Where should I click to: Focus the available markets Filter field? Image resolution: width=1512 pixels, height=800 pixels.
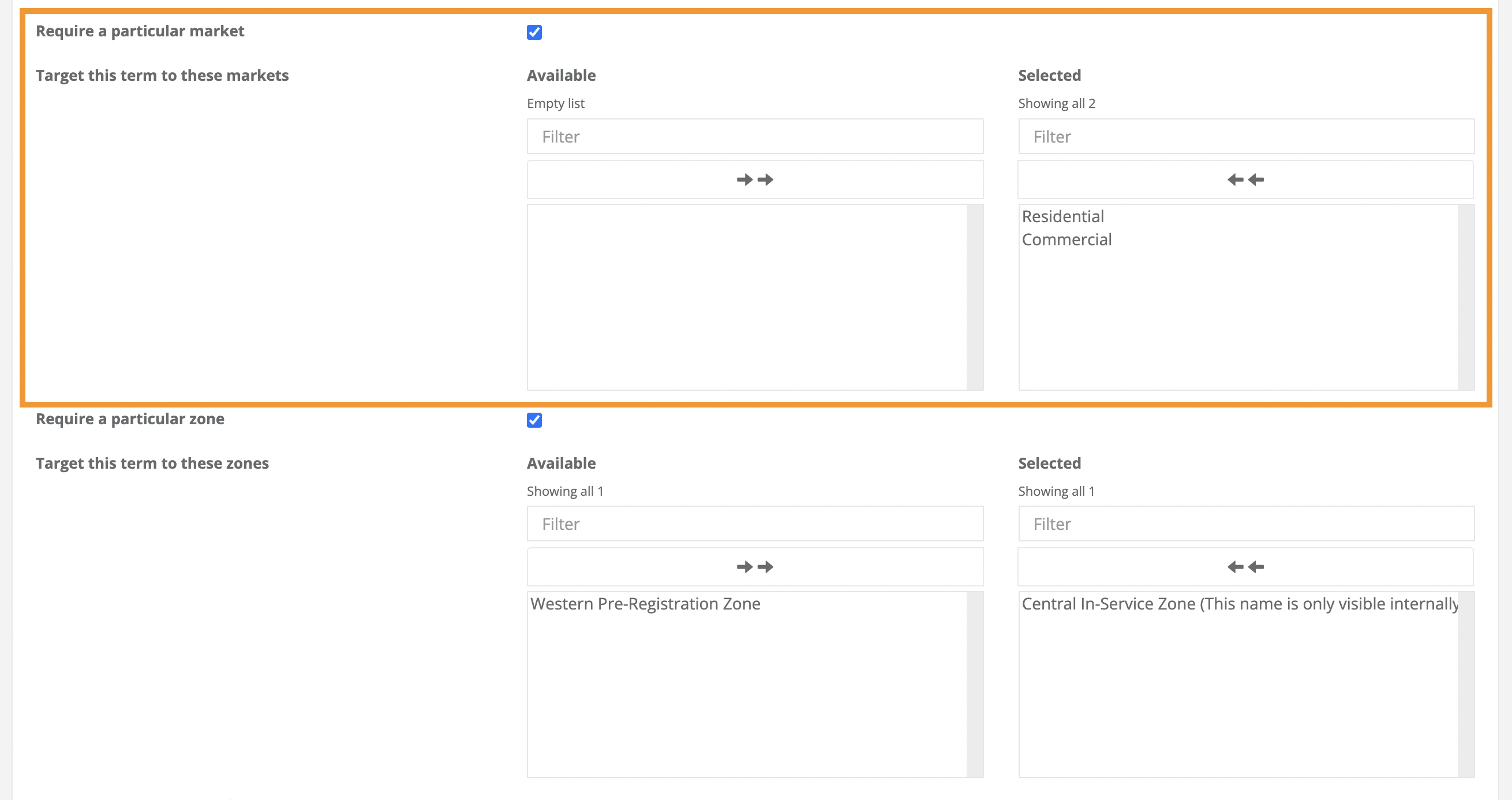(755, 137)
